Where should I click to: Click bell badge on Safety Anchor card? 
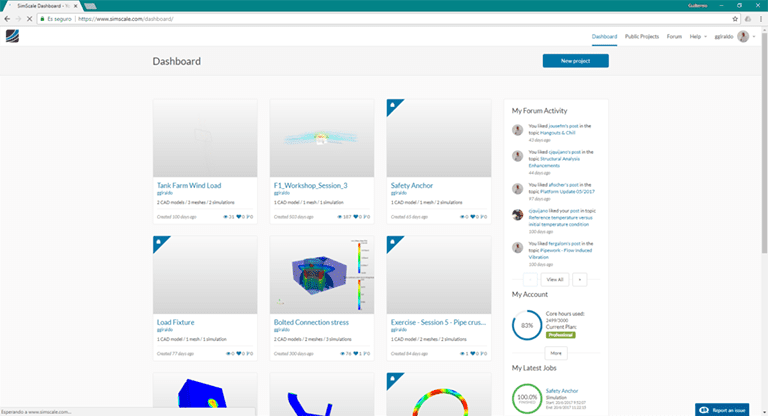[x=392, y=105]
